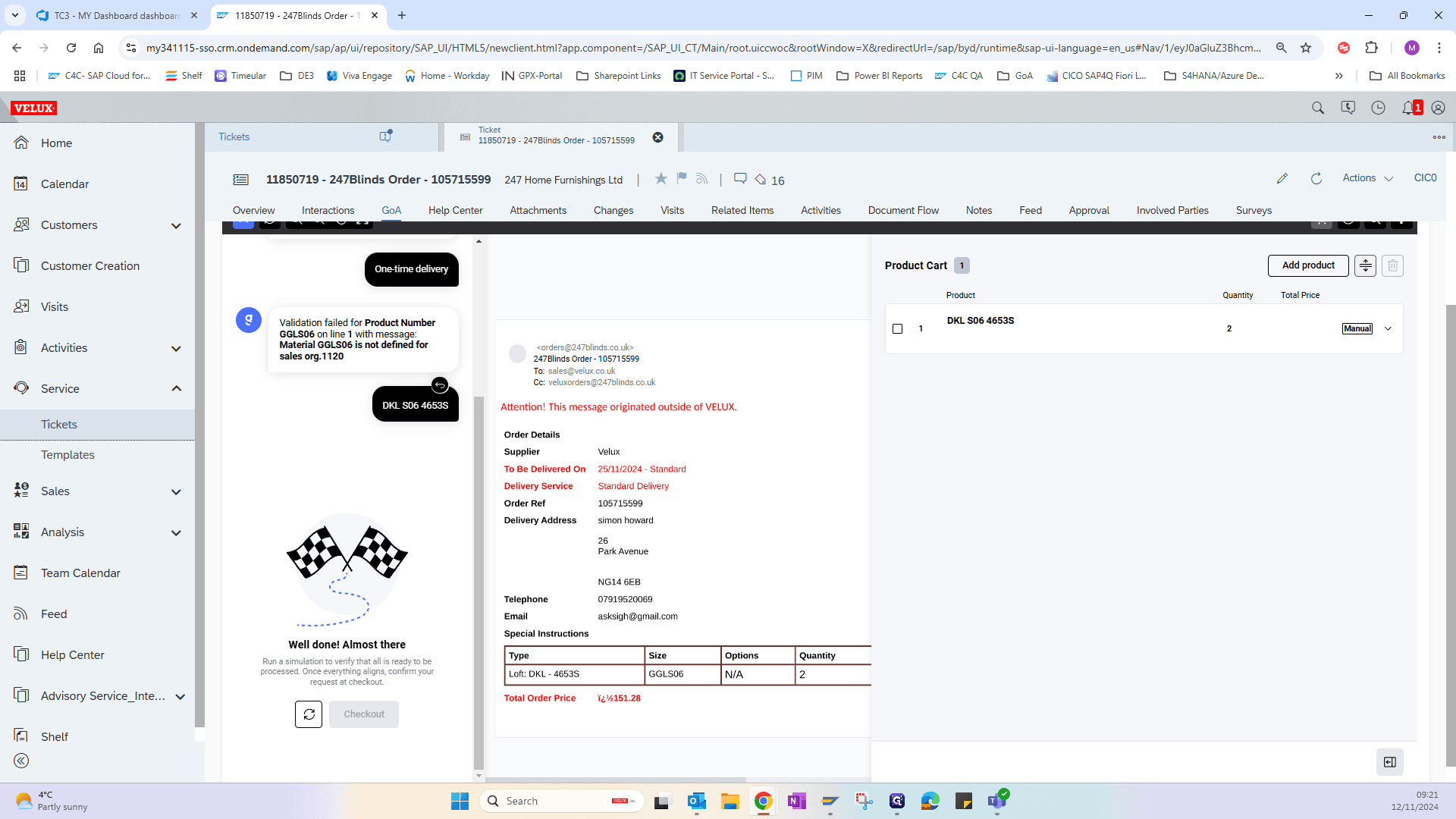Open the notifications bell icon
The height and width of the screenshot is (819, 1456).
pos(1407,108)
